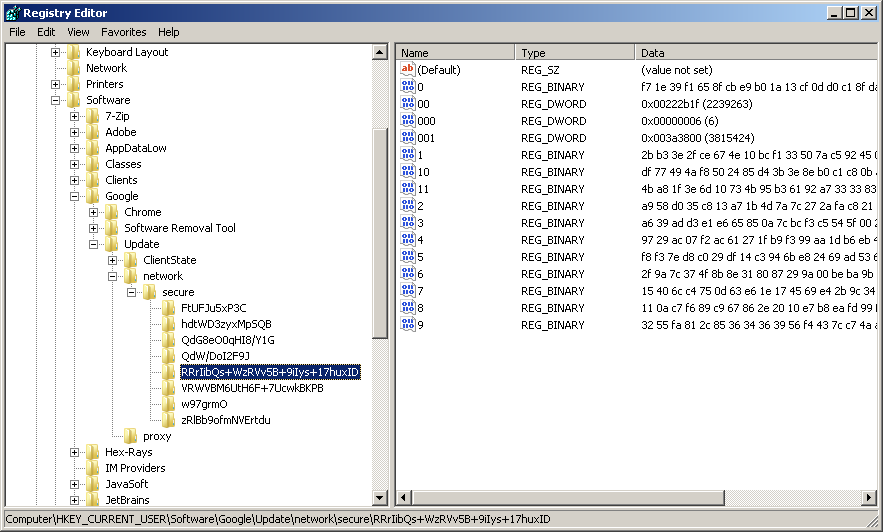Click the w97grmO folder icon
This screenshot has height=532, width=883.
point(169,404)
